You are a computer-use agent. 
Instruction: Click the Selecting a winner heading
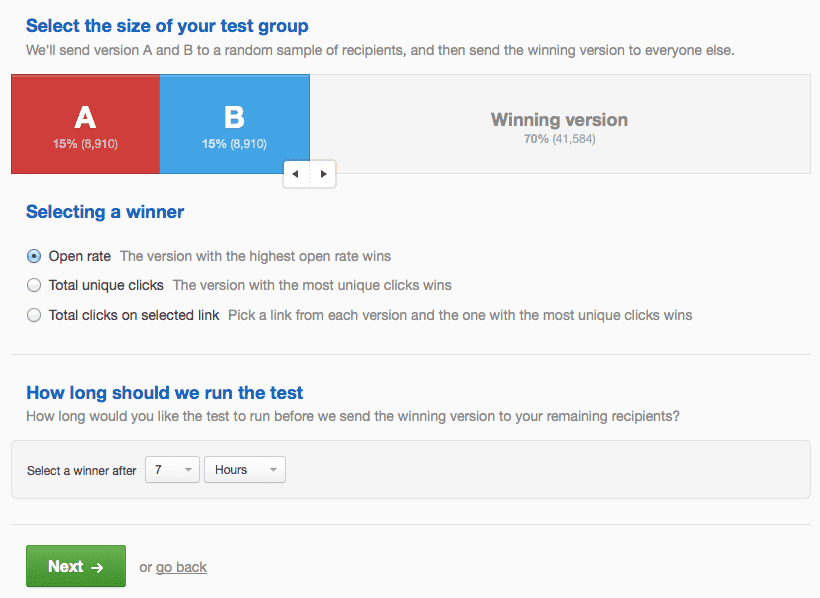(105, 212)
